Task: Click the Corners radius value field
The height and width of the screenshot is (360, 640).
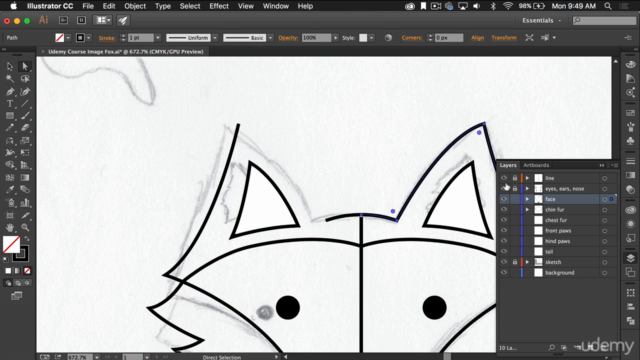Action: (449, 38)
